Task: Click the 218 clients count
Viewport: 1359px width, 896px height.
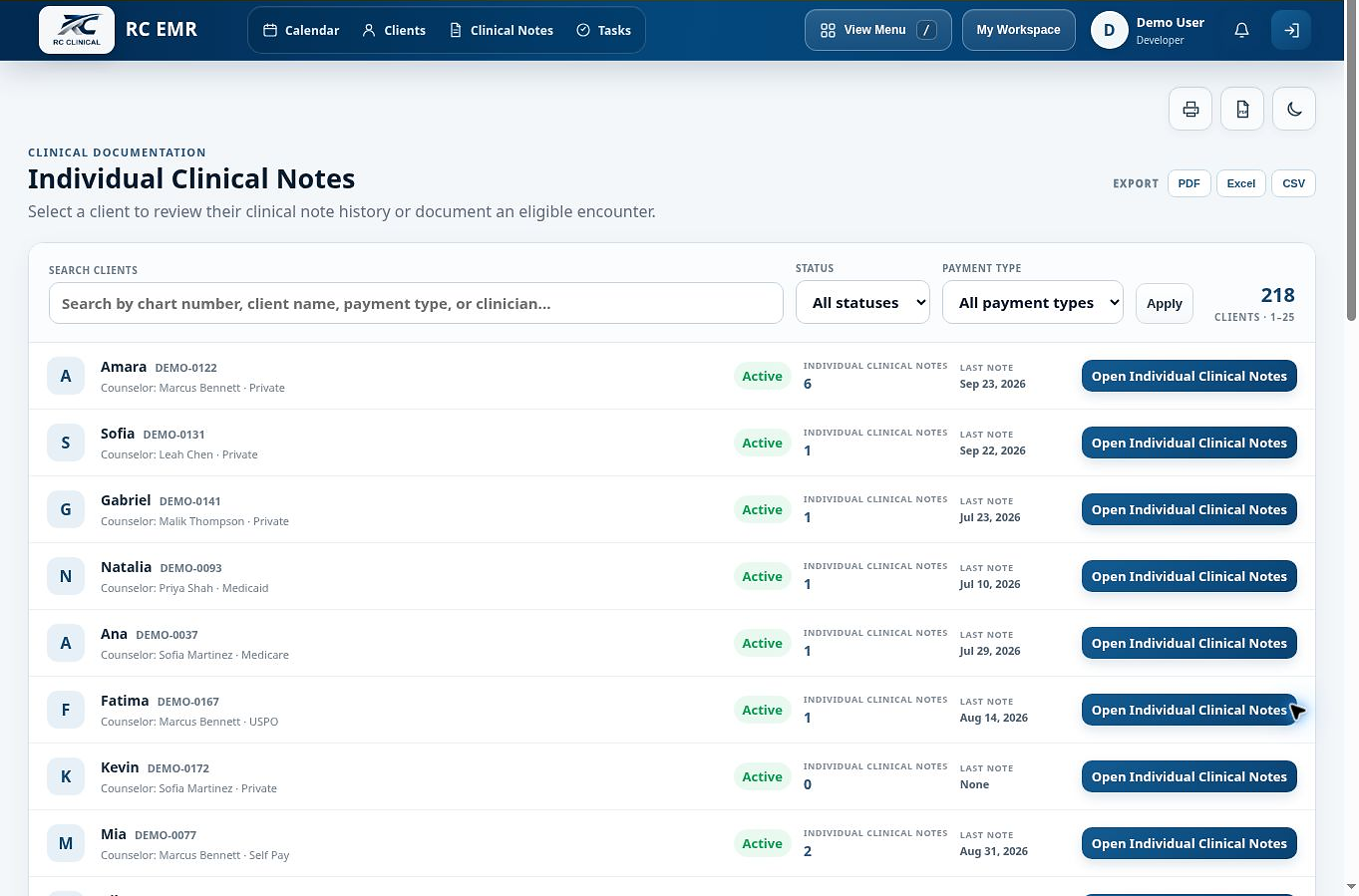Action: click(1277, 295)
